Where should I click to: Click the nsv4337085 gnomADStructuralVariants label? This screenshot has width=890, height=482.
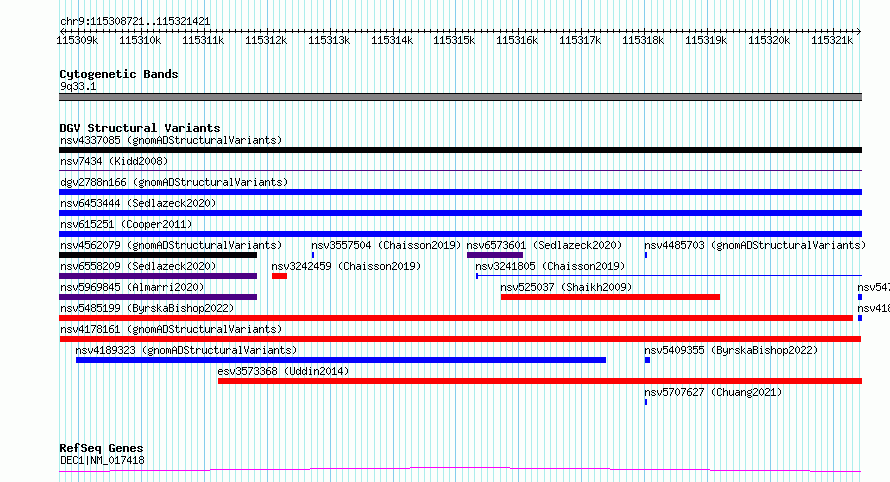click(171, 140)
